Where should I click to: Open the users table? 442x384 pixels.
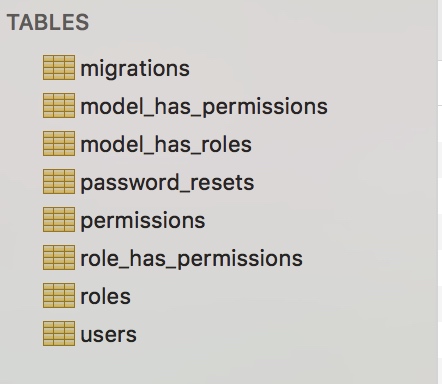click(108, 334)
